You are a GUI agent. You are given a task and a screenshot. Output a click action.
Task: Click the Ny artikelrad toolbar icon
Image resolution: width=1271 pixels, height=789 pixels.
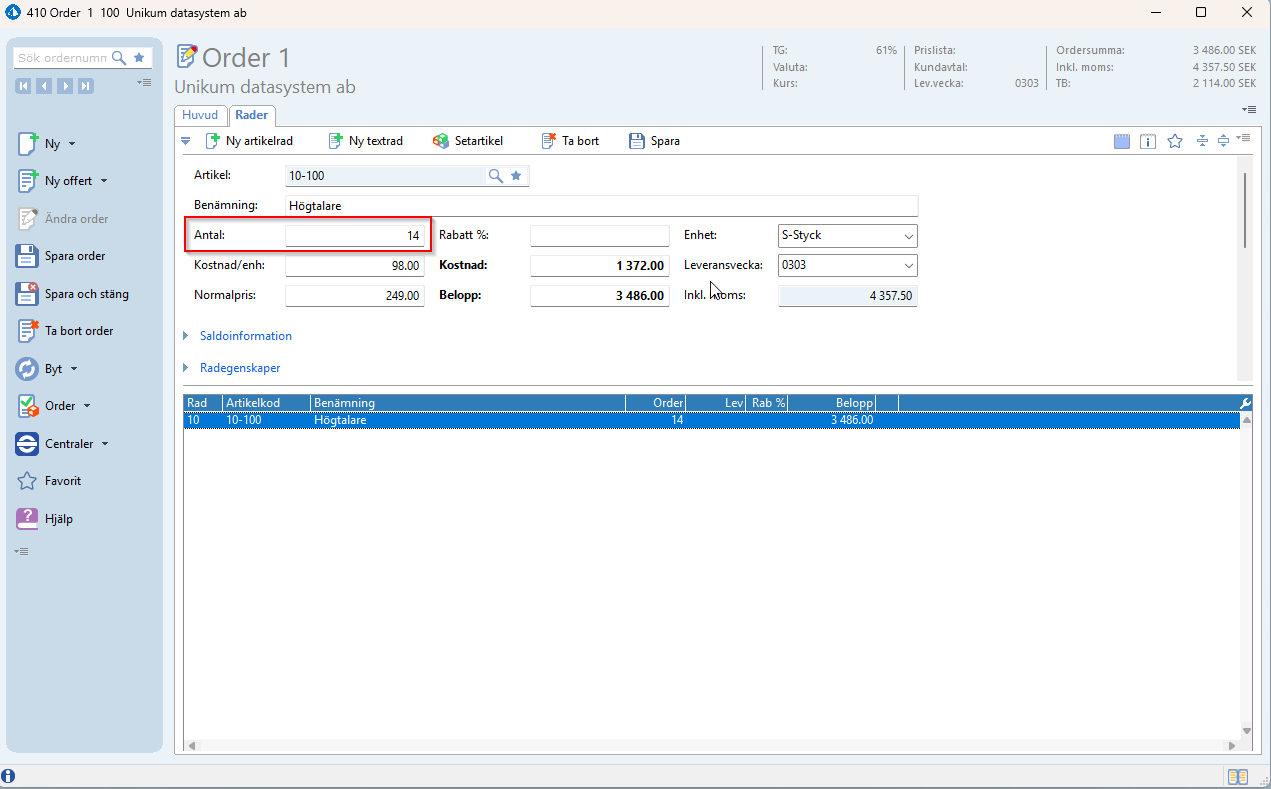pos(213,141)
